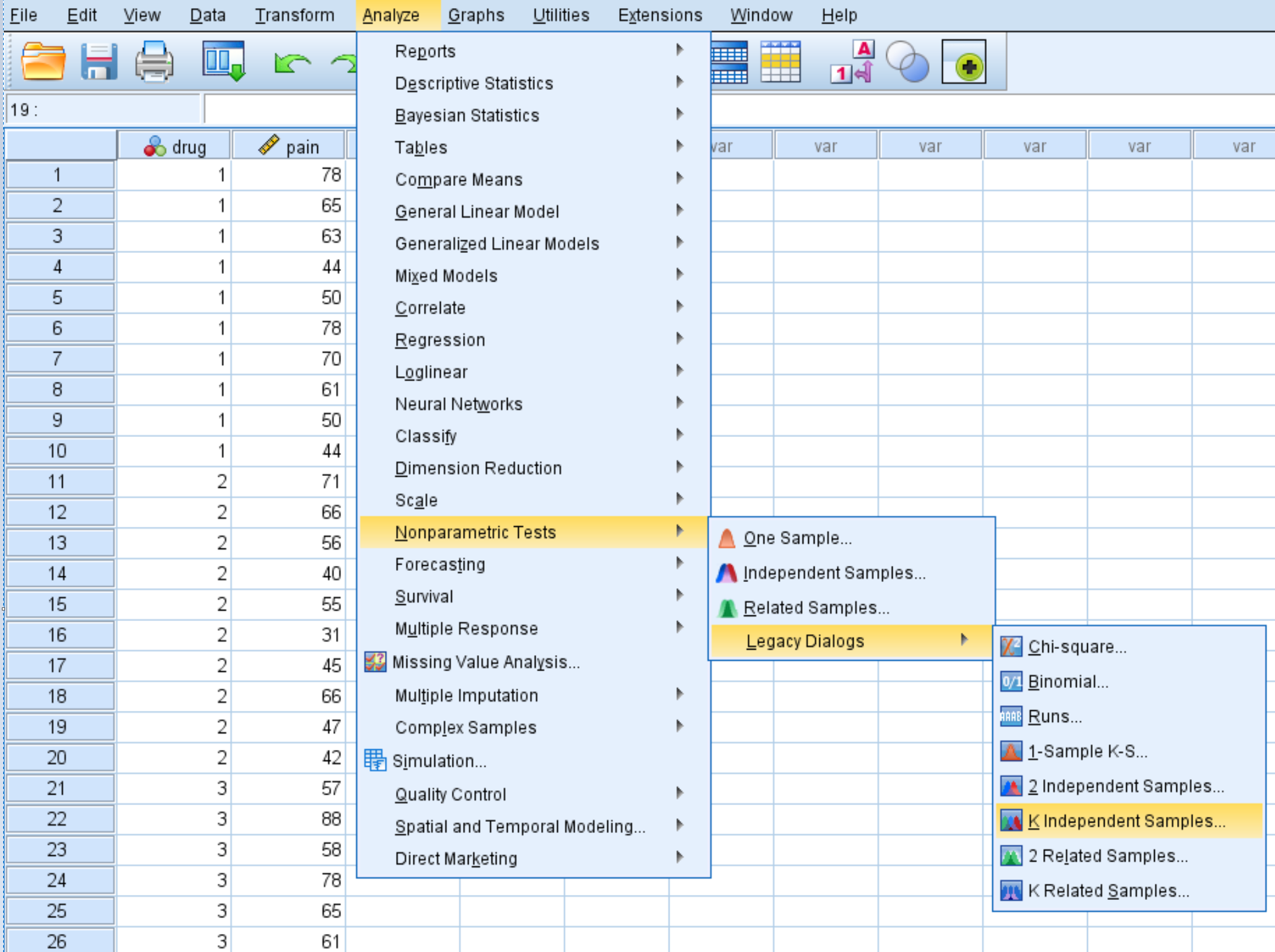Viewport: 1275px width, 952px height.
Task: Open the Transform menu
Action: 294,15
